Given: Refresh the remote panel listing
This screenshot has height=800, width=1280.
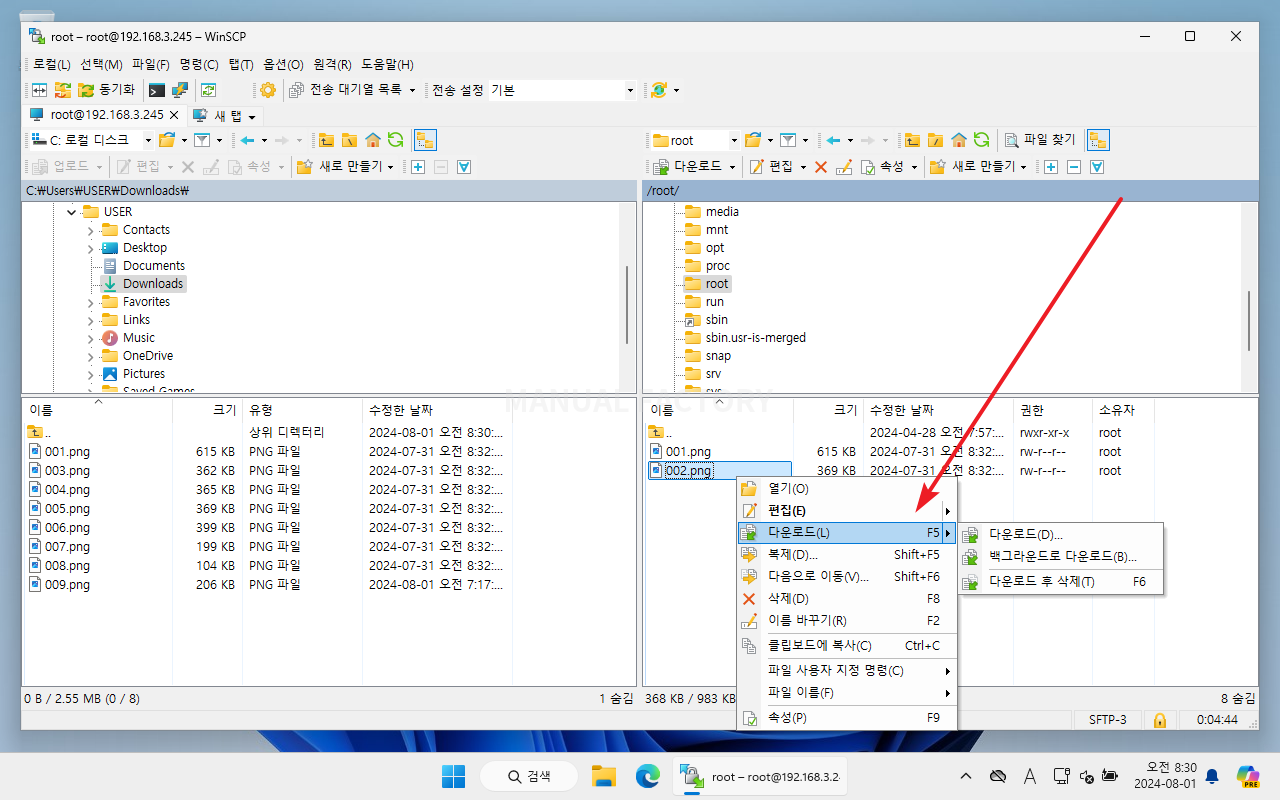Looking at the screenshot, I should pyautogui.click(x=982, y=140).
